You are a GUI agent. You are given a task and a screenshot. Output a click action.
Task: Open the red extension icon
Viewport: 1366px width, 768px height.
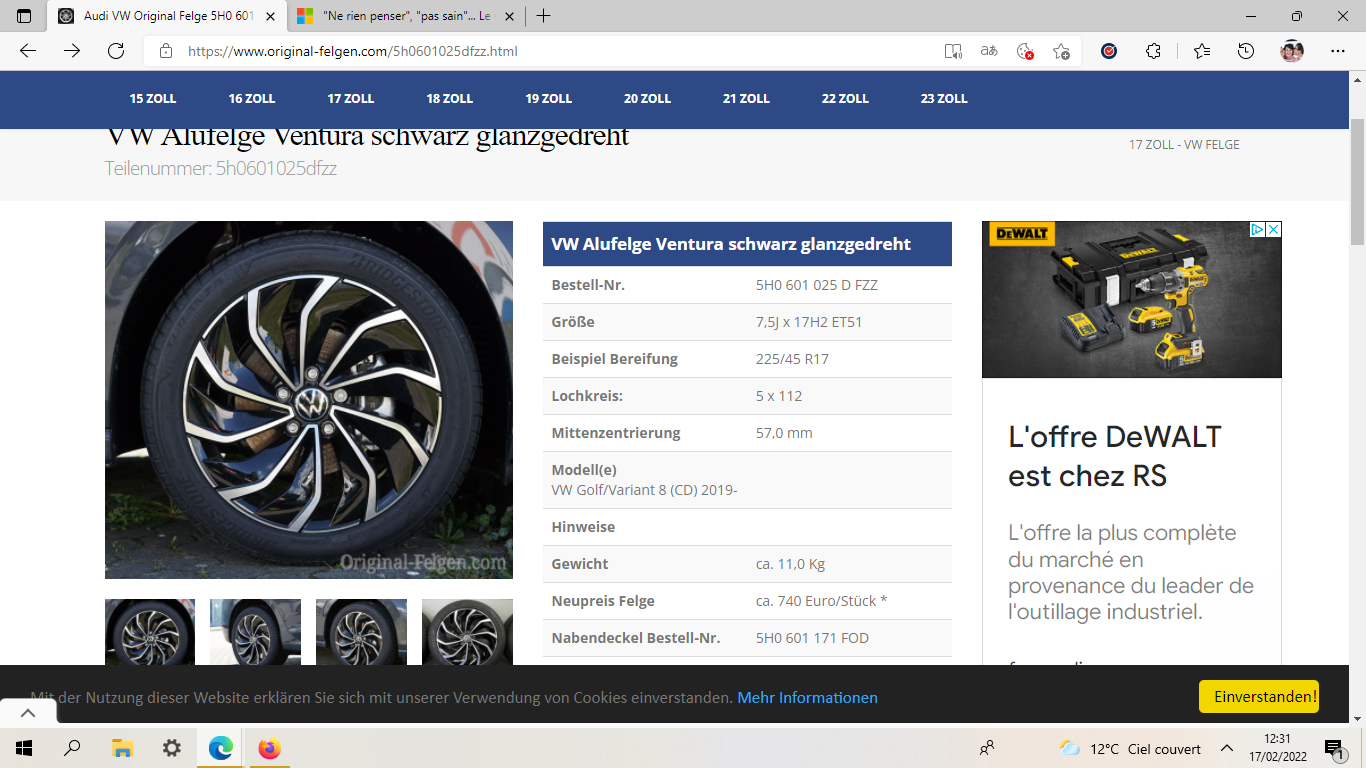click(1109, 51)
